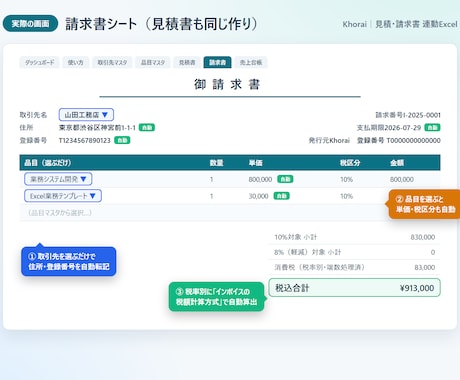Screen dimensions: 460x380
Task: Open the 売上台帳 tab
Action: (x=251, y=62)
